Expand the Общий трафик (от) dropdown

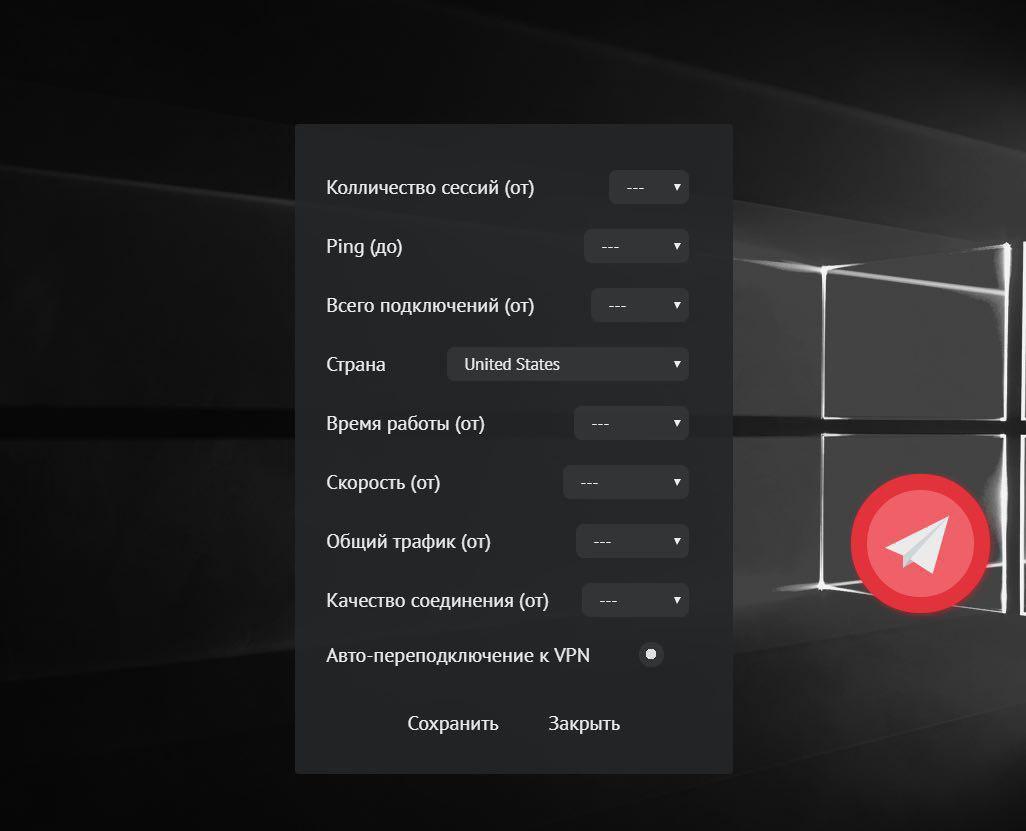click(632, 541)
